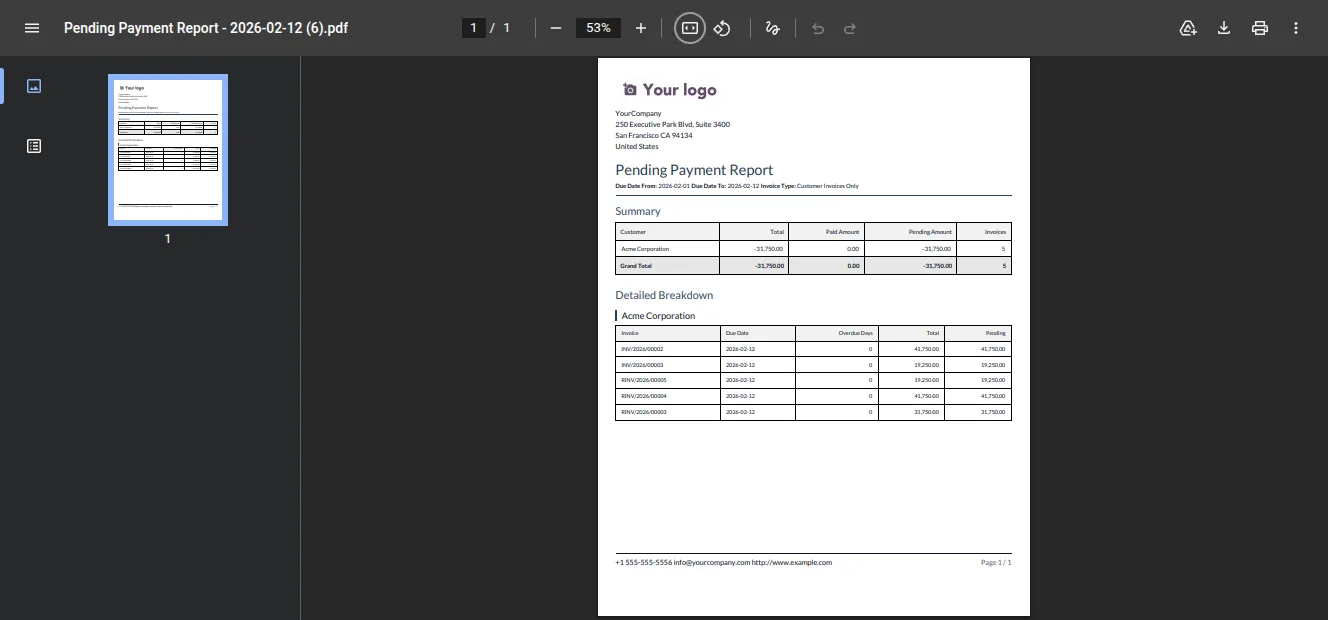Screen dimensions: 1328x620
Task: Select the page 1 thumbnail
Action: click(168, 150)
